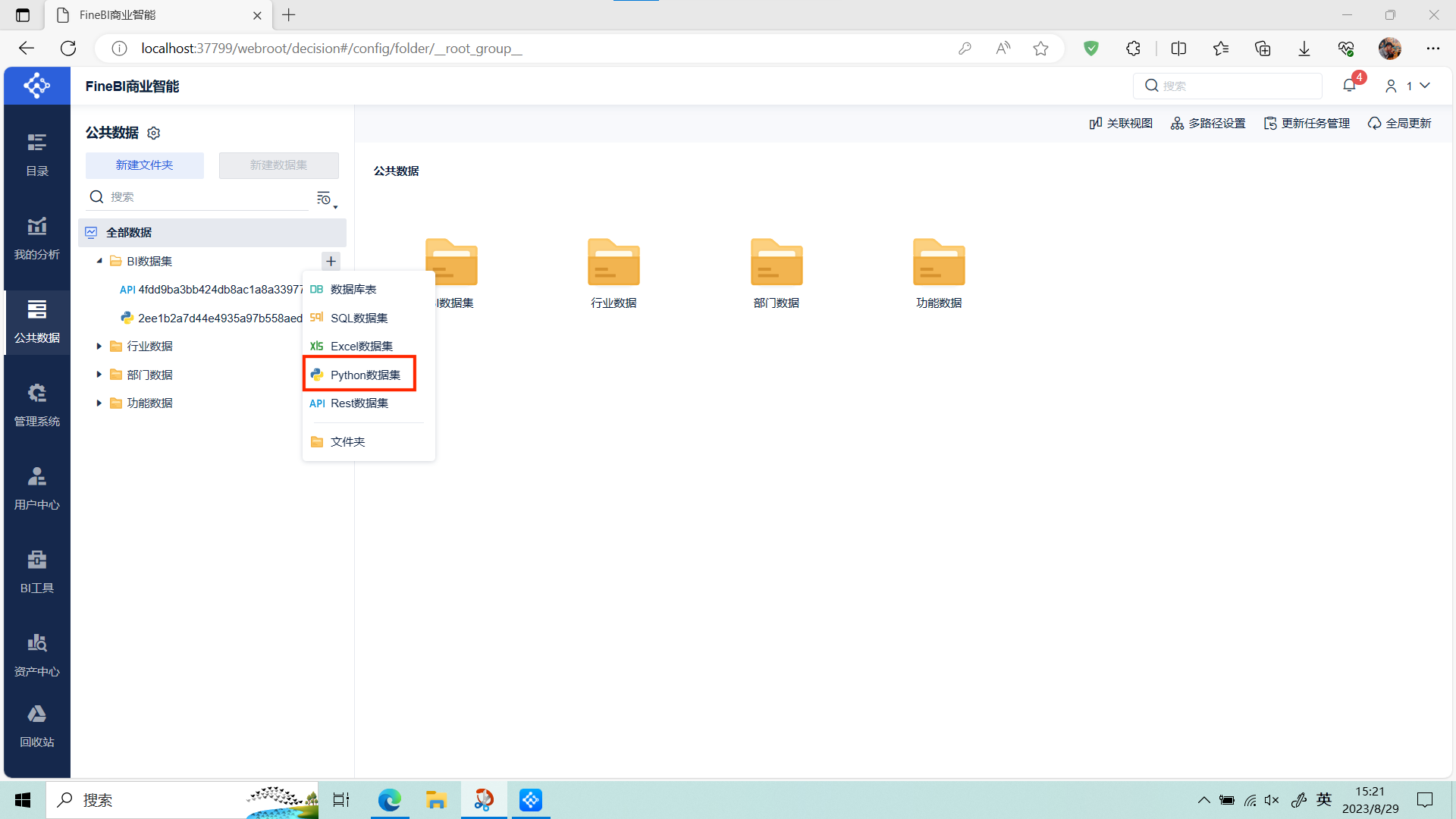Open browser extensions puzzle icon

point(1133,49)
